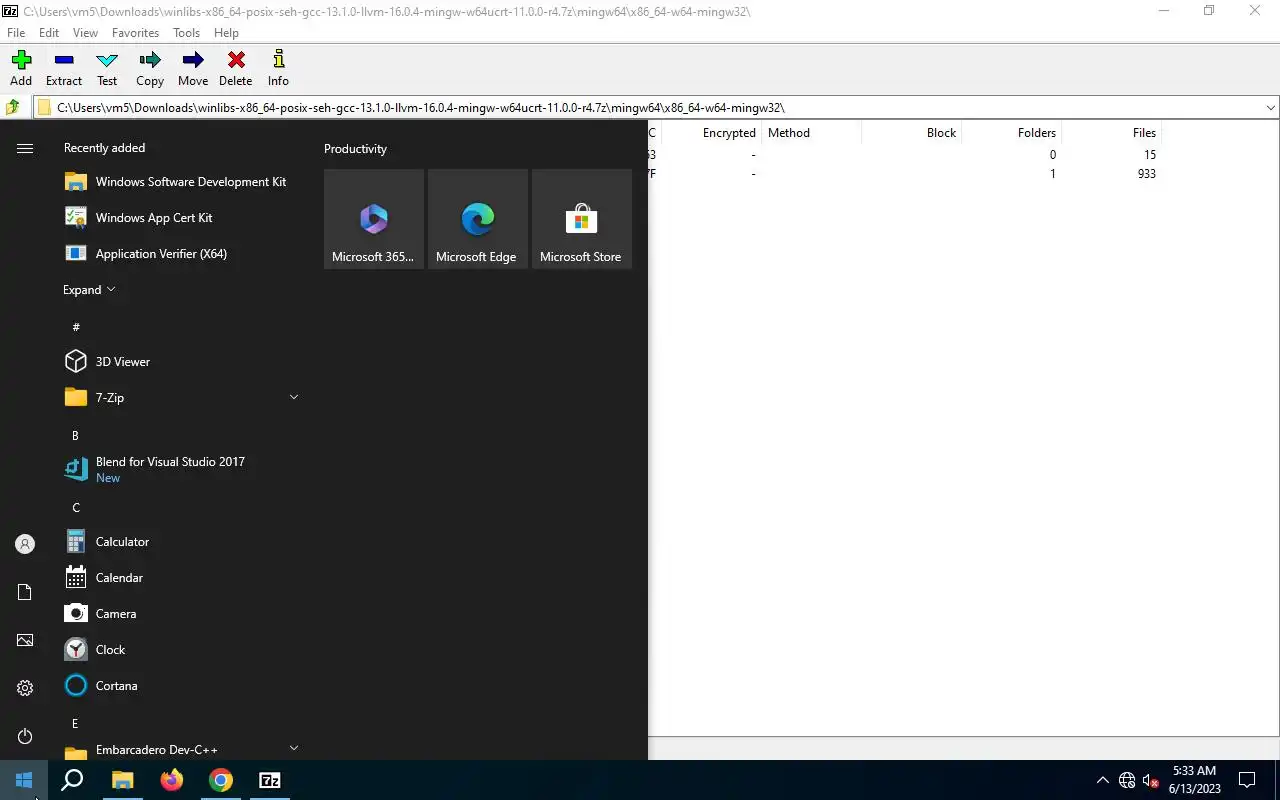The width and height of the screenshot is (1280, 800).
Task: Show hidden system tray icons
Action: (x=1102, y=780)
